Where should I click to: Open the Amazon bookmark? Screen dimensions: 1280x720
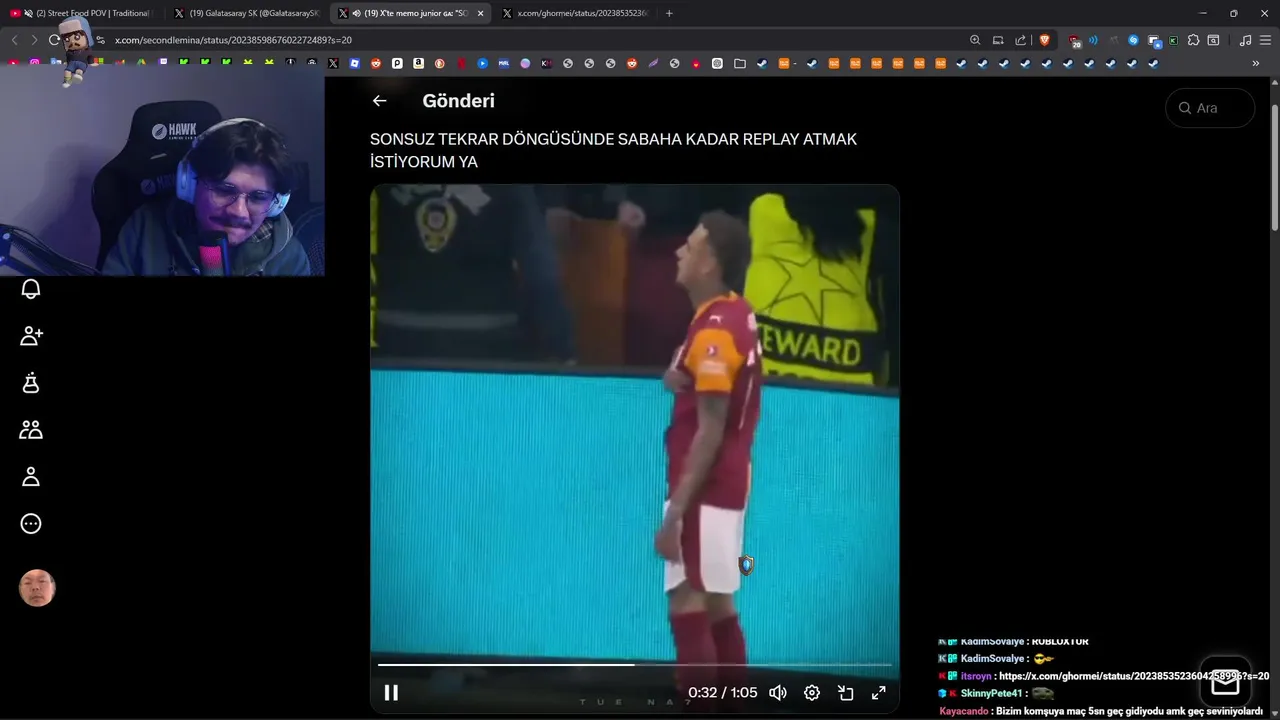pyautogui.click(x=419, y=63)
